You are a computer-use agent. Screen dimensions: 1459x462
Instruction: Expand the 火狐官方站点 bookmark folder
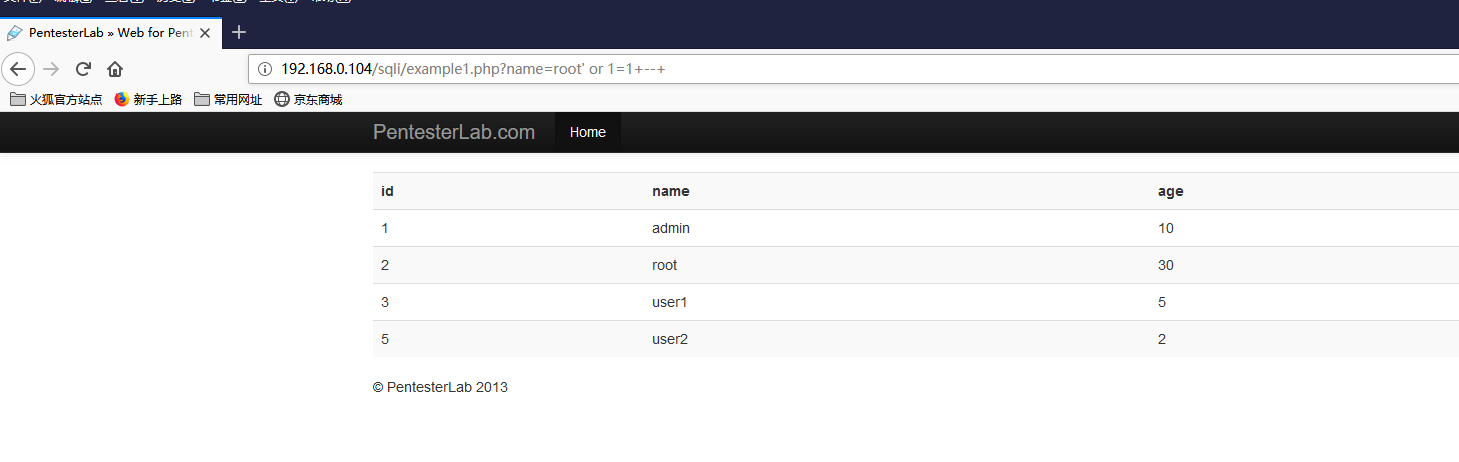[x=56, y=99]
